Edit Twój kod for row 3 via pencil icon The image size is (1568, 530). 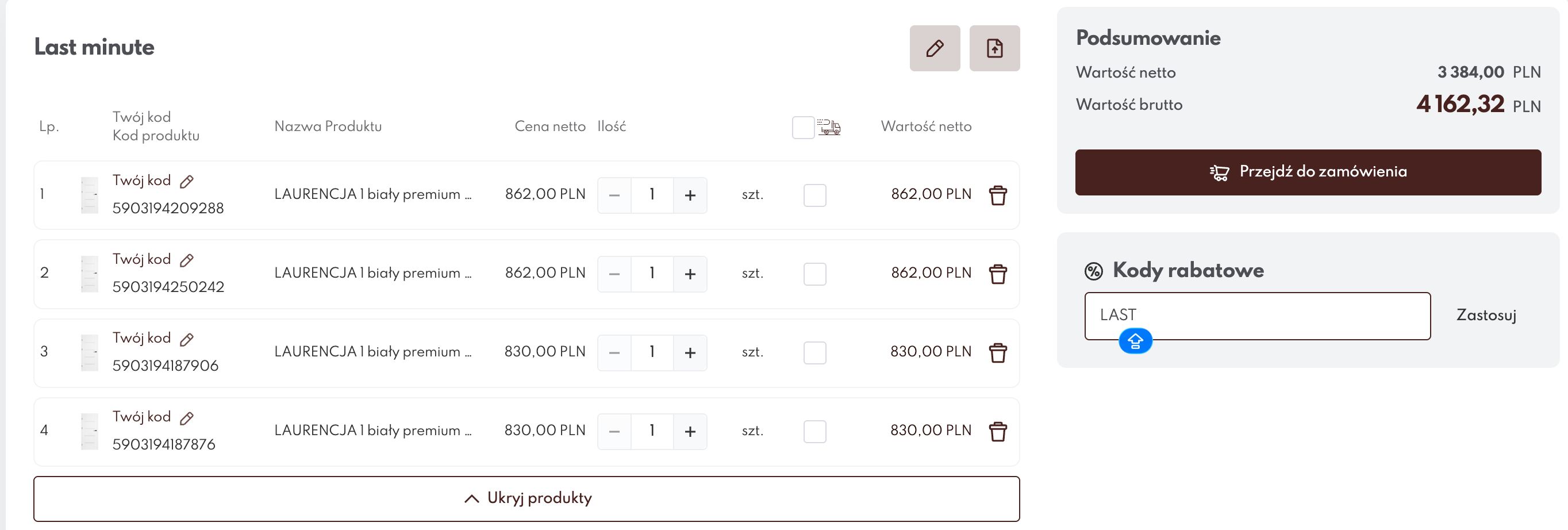coord(187,339)
